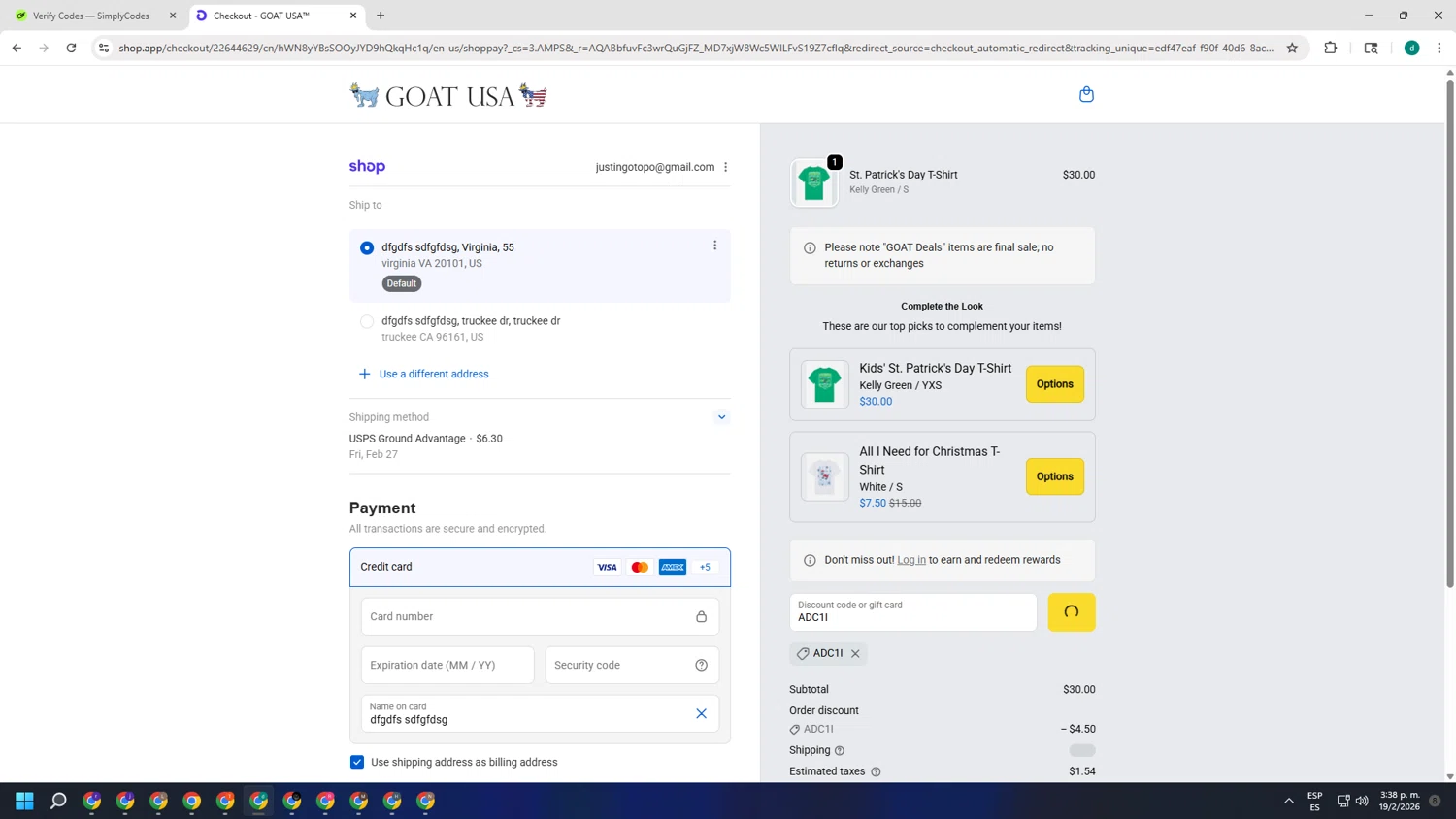The height and width of the screenshot is (819, 1456).
Task: Open Shipping info help icon
Action: click(x=840, y=750)
